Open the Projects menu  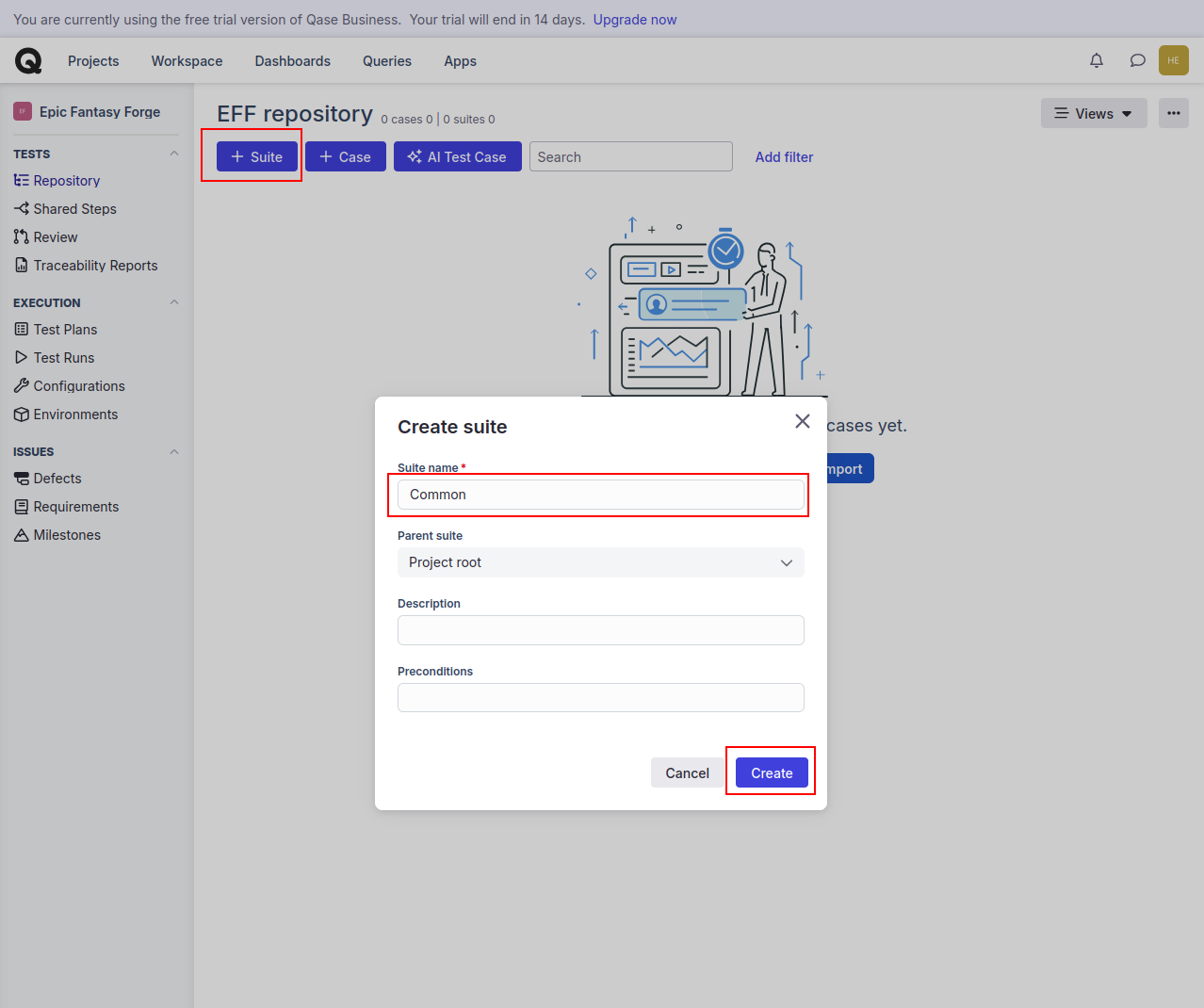[93, 61]
